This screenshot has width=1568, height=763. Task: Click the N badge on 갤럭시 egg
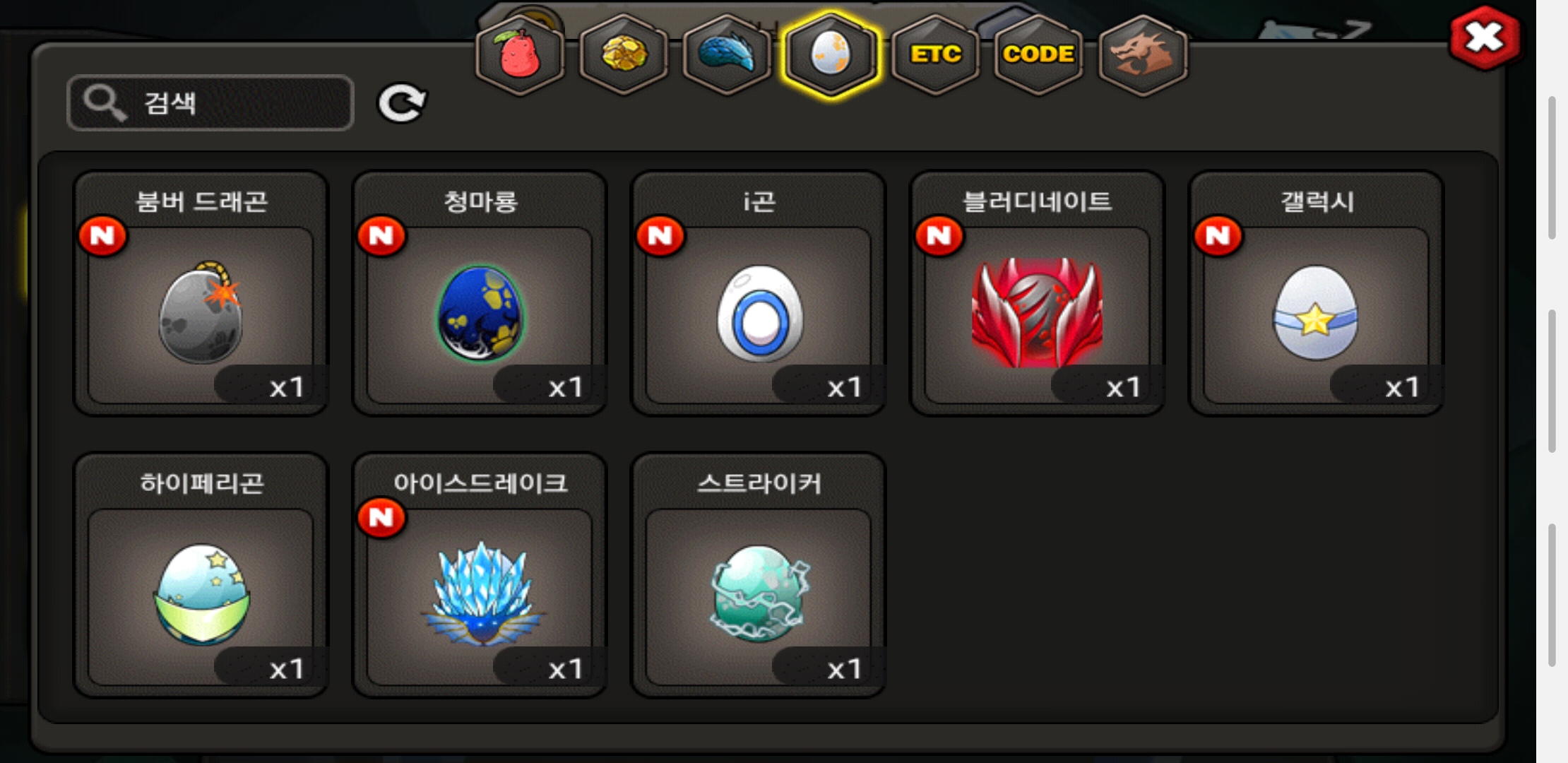pyautogui.click(x=1218, y=236)
